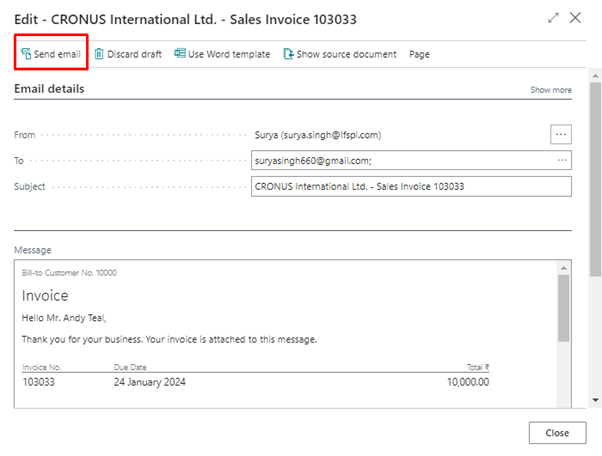Click the page scrollbar down arrow
The image size is (602, 456).
tap(595, 400)
